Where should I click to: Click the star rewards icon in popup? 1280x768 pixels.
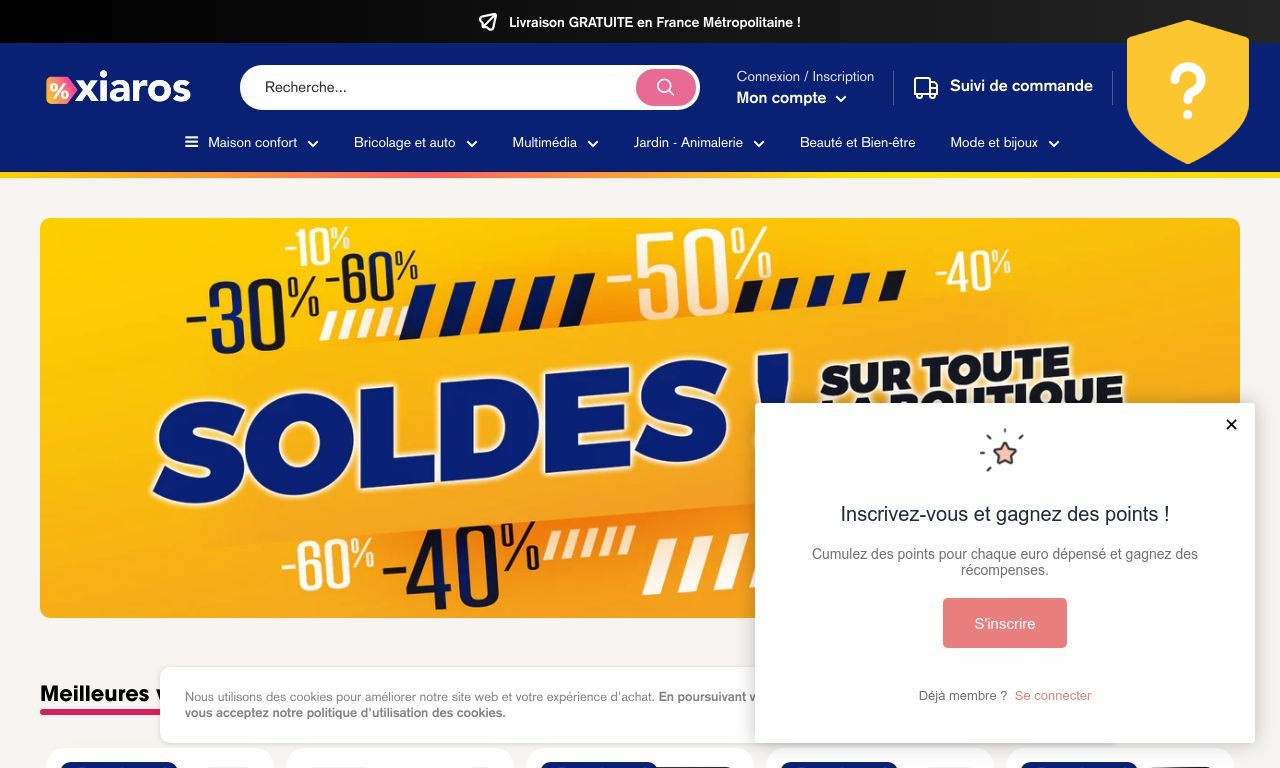coord(1004,452)
